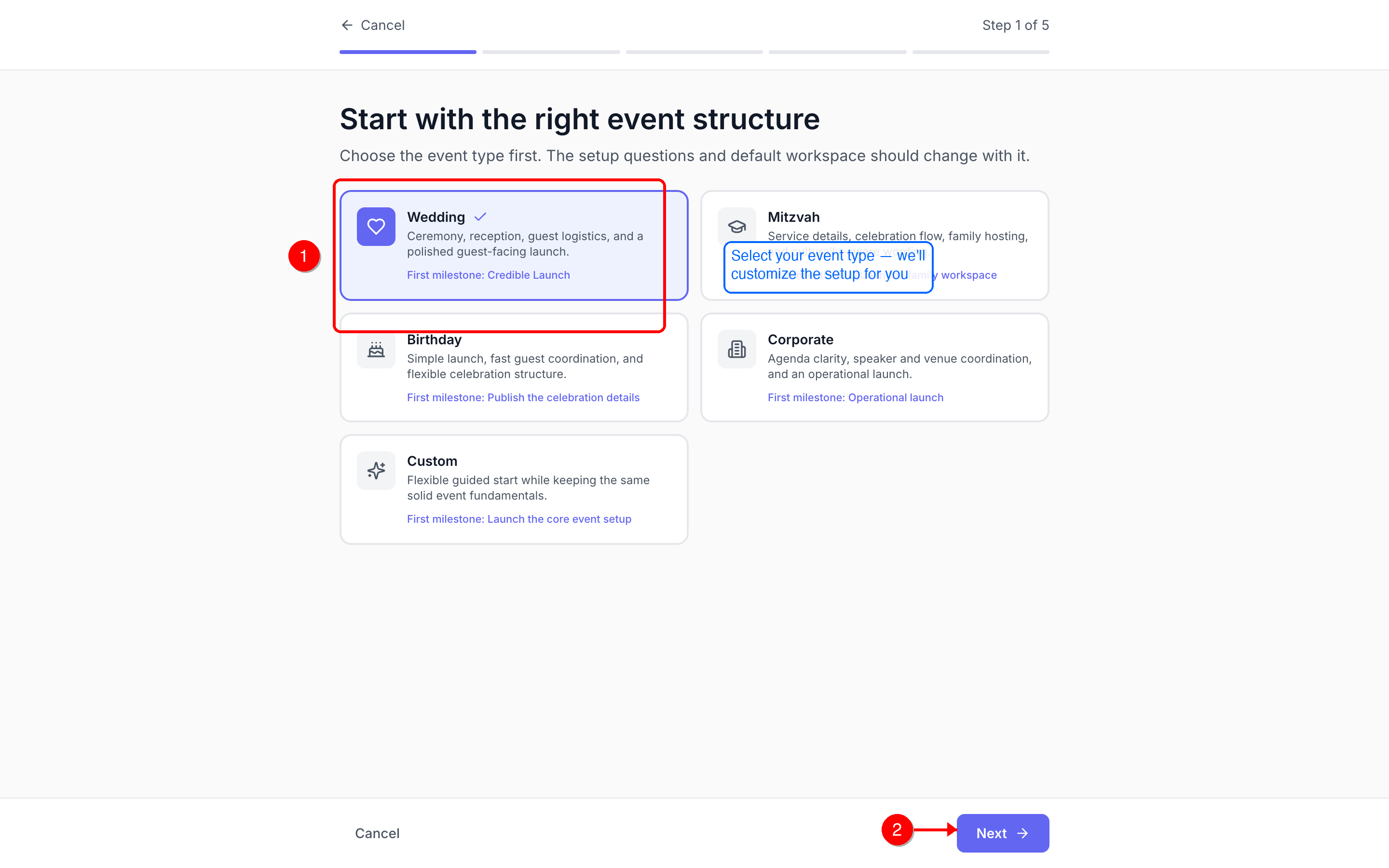Select the Birthday event title

pos(435,340)
